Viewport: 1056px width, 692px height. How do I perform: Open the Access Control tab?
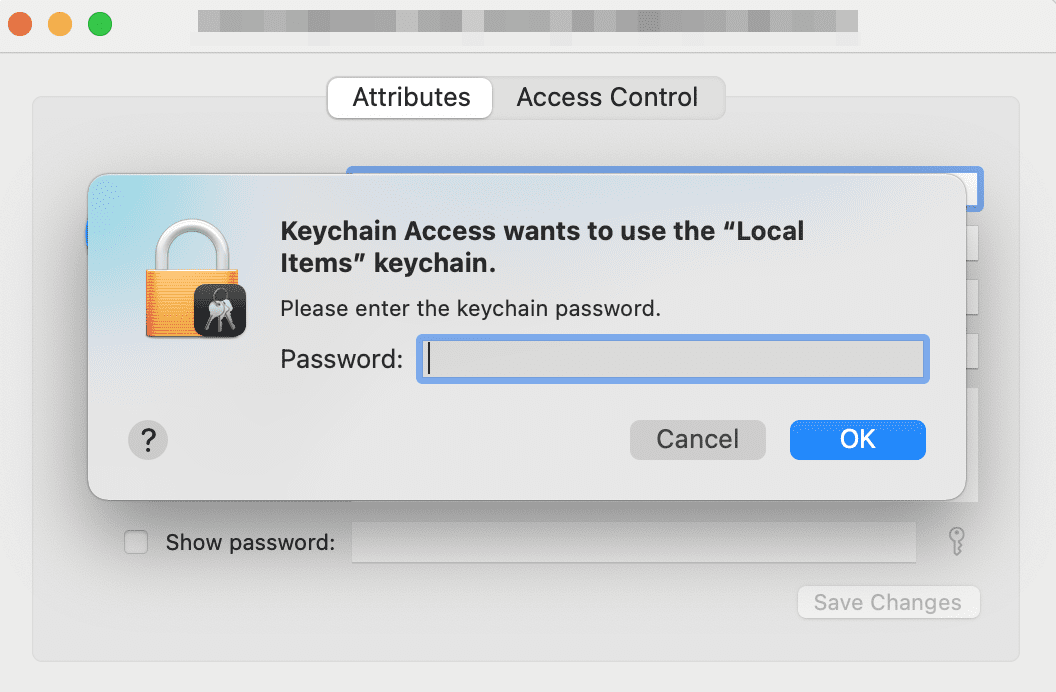[607, 98]
